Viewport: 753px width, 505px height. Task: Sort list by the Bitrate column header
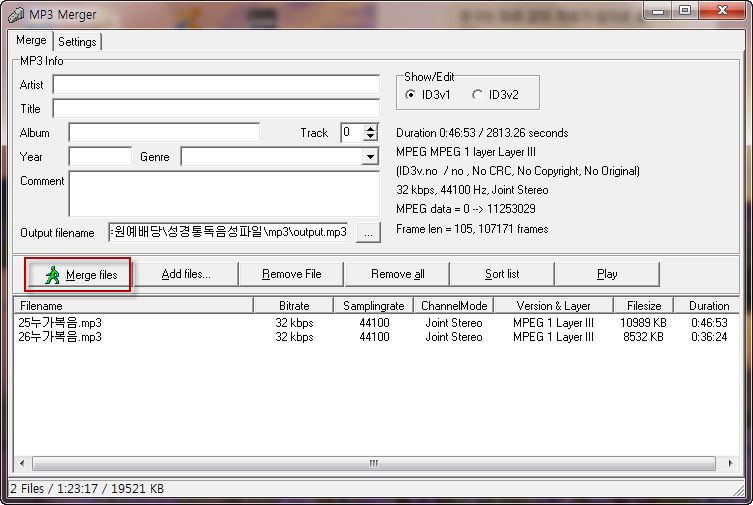point(294,306)
